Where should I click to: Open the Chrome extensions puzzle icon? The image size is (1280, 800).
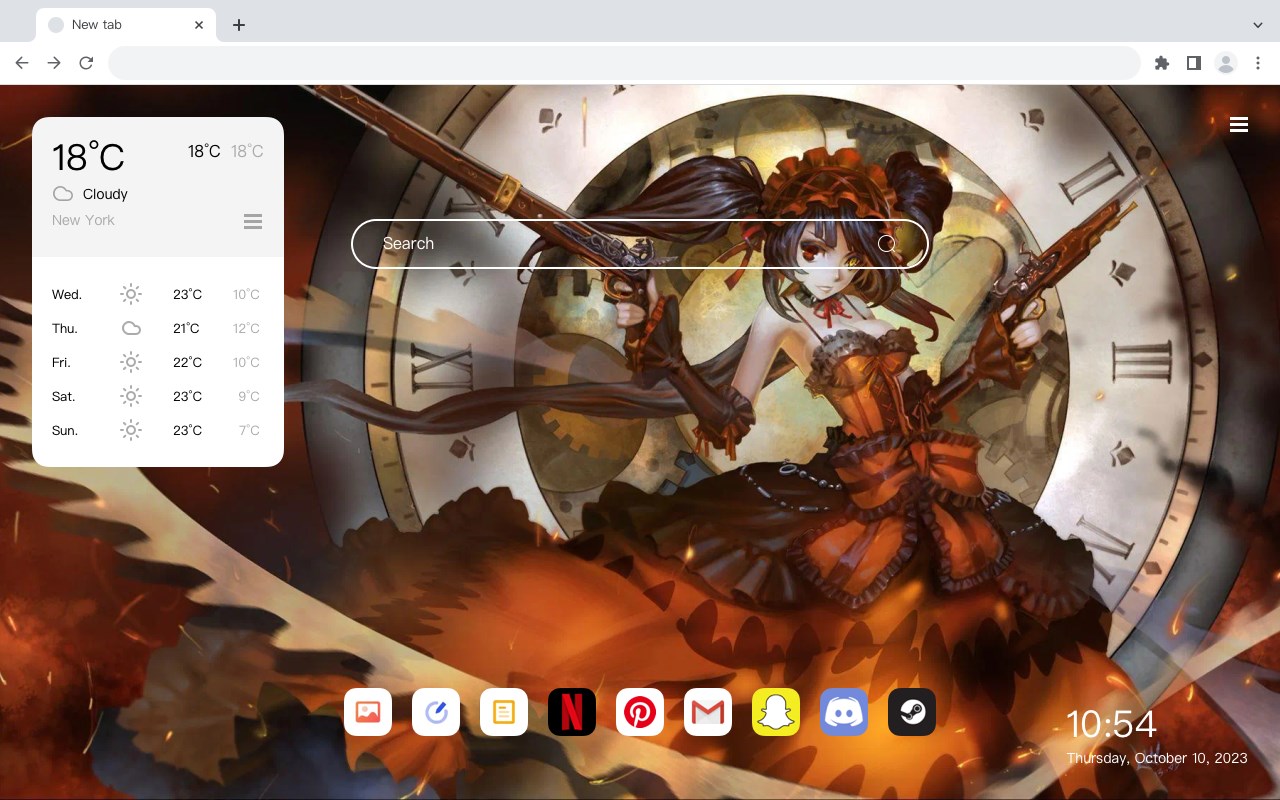(x=1162, y=63)
